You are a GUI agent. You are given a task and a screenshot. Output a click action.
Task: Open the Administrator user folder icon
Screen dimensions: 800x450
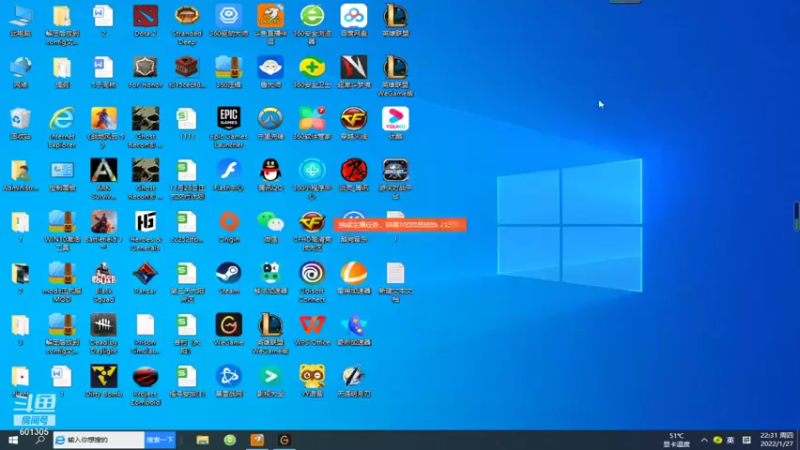click(x=20, y=170)
